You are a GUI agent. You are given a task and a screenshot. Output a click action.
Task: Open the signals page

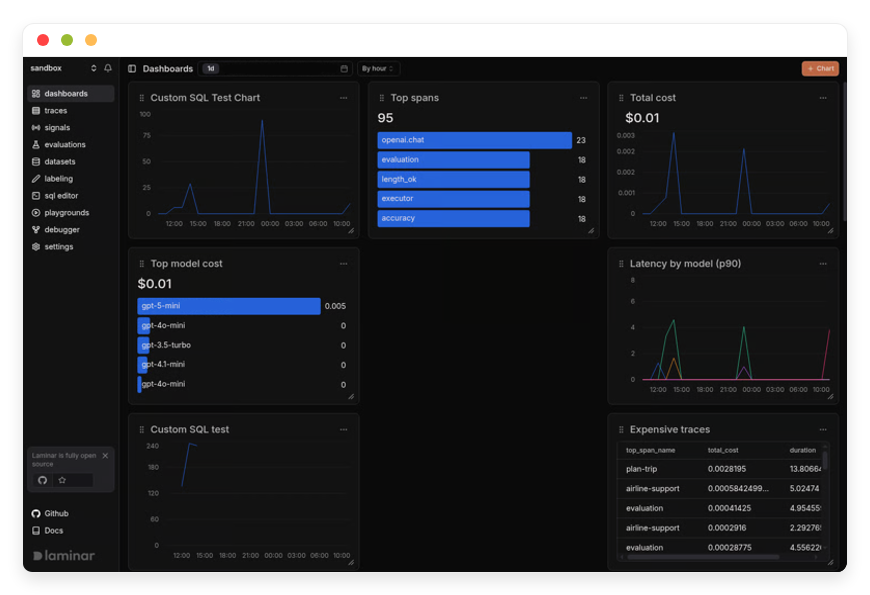(x=70, y=128)
